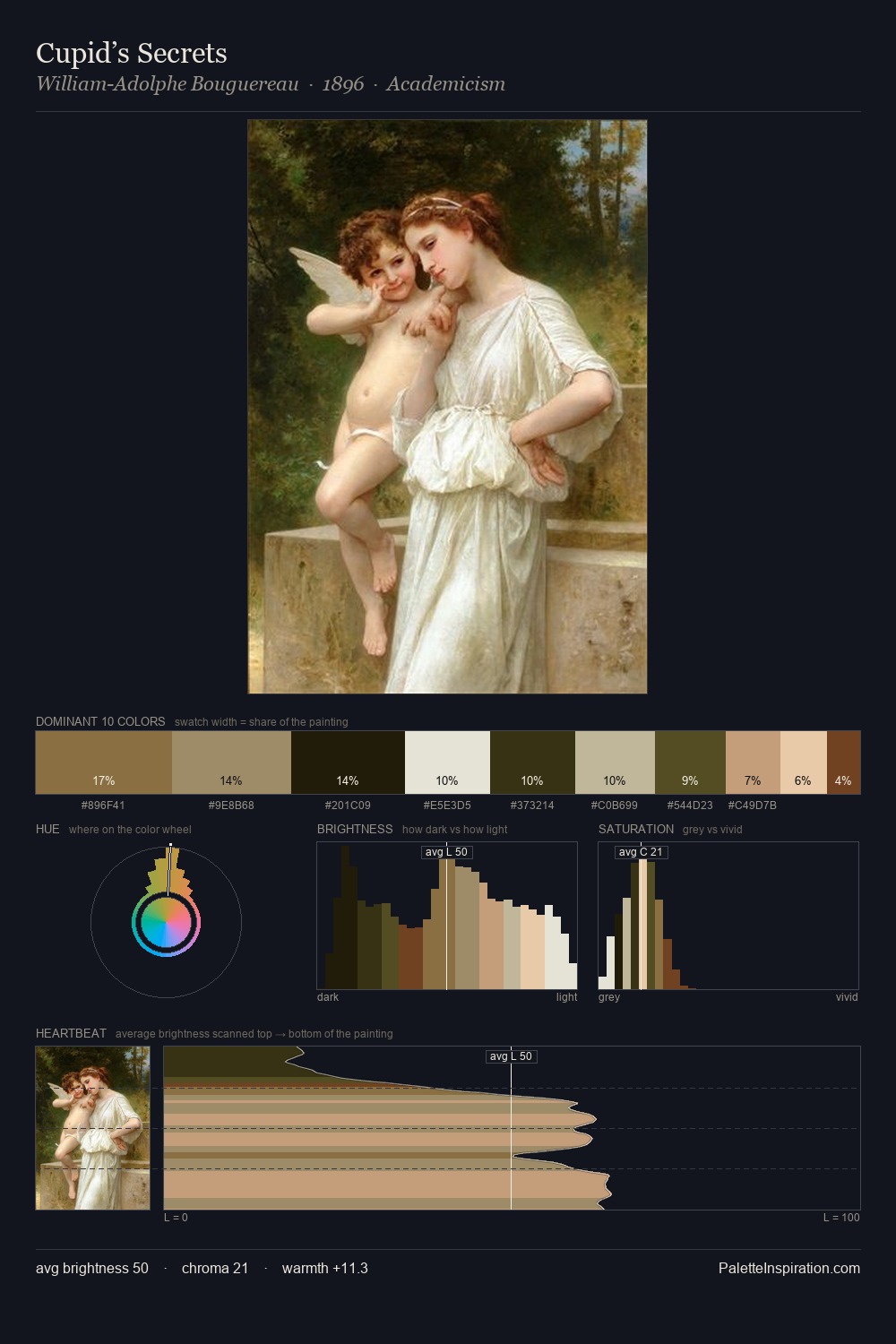Click the 7% tan swatch #C49D7B
Image resolution: width=896 pixels, height=1344 pixels.
tap(753, 762)
